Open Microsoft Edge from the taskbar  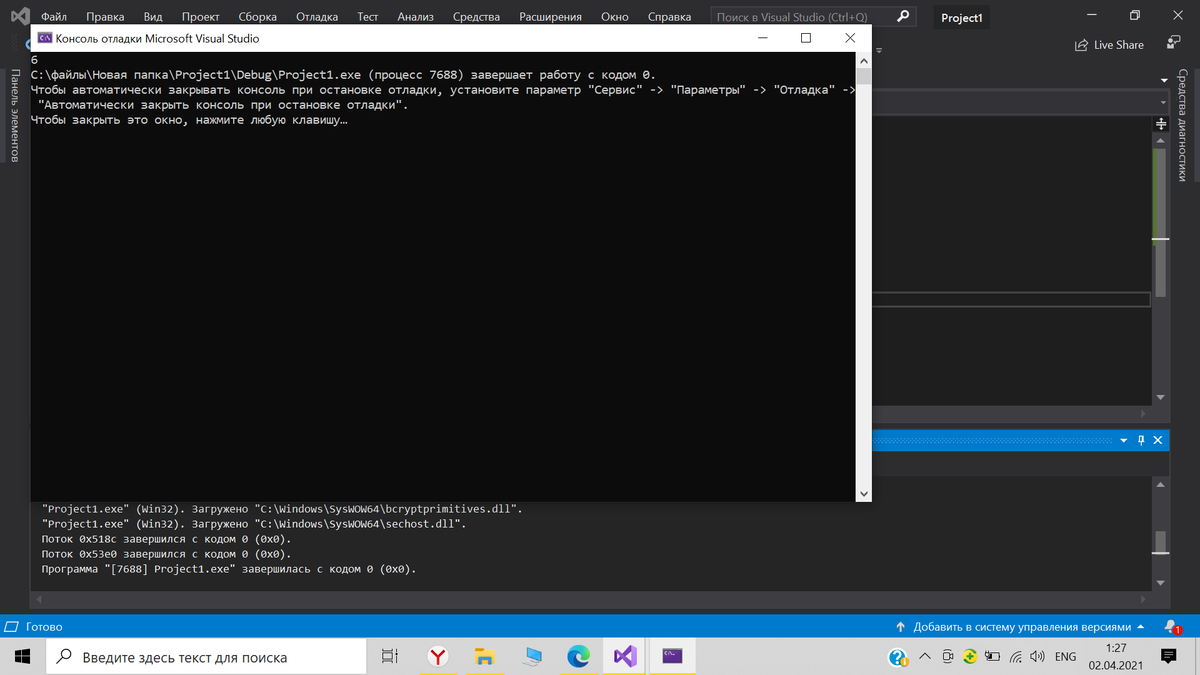pyautogui.click(x=578, y=656)
